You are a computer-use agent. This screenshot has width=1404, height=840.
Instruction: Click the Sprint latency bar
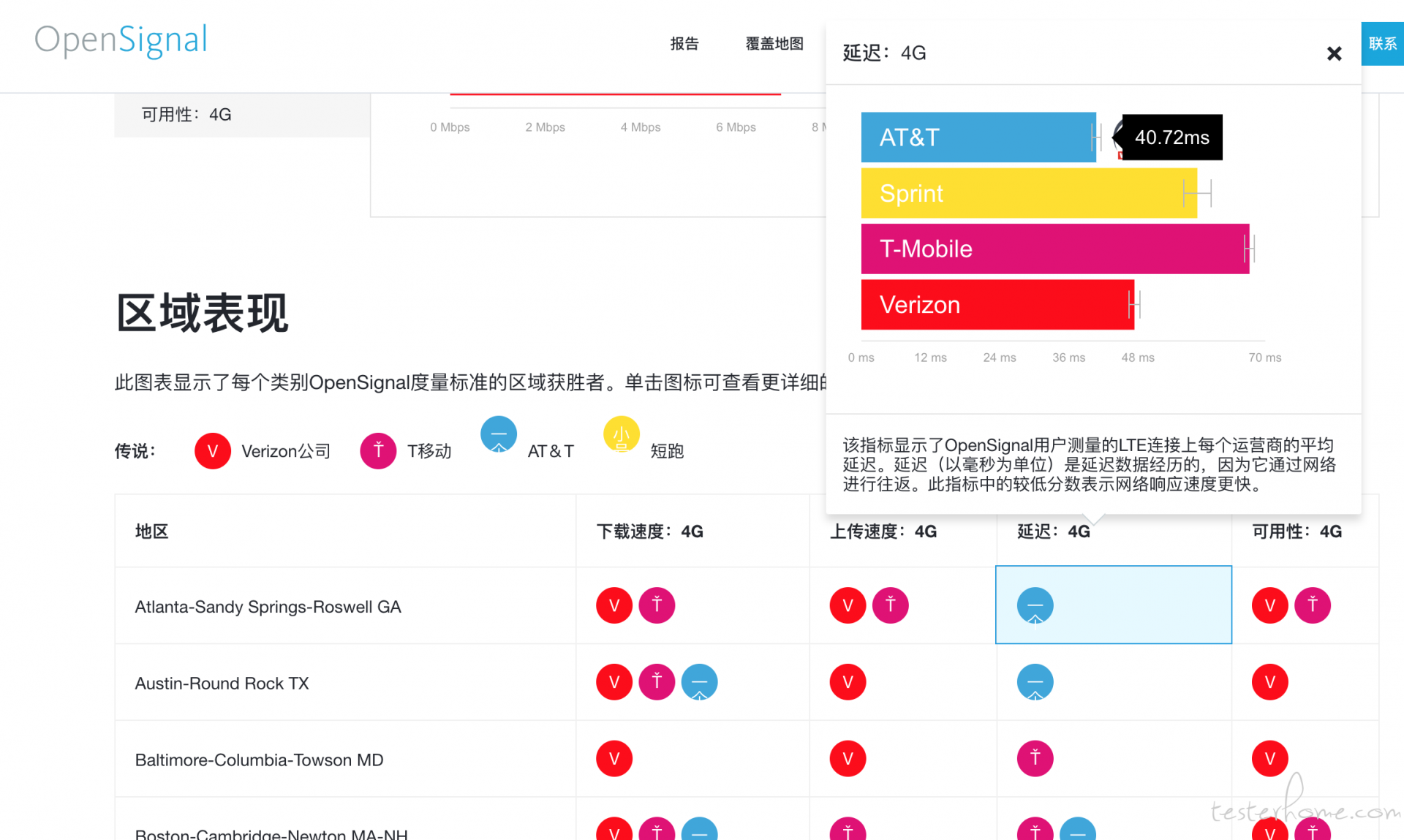pos(1029,193)
